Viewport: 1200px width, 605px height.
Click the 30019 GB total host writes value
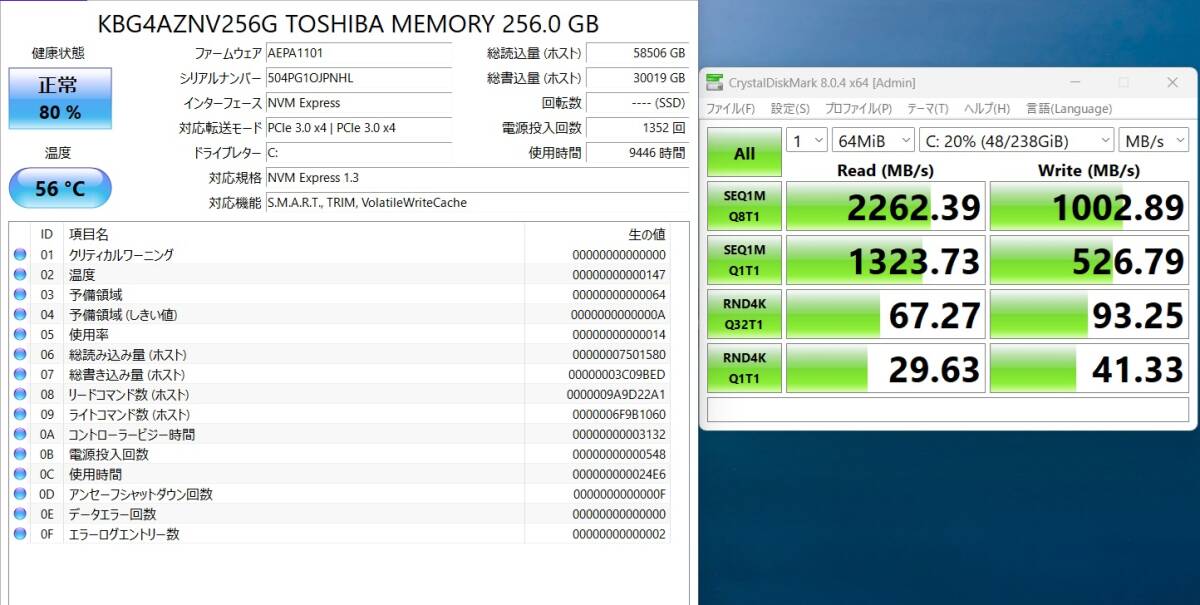click(x=637, y=78)
